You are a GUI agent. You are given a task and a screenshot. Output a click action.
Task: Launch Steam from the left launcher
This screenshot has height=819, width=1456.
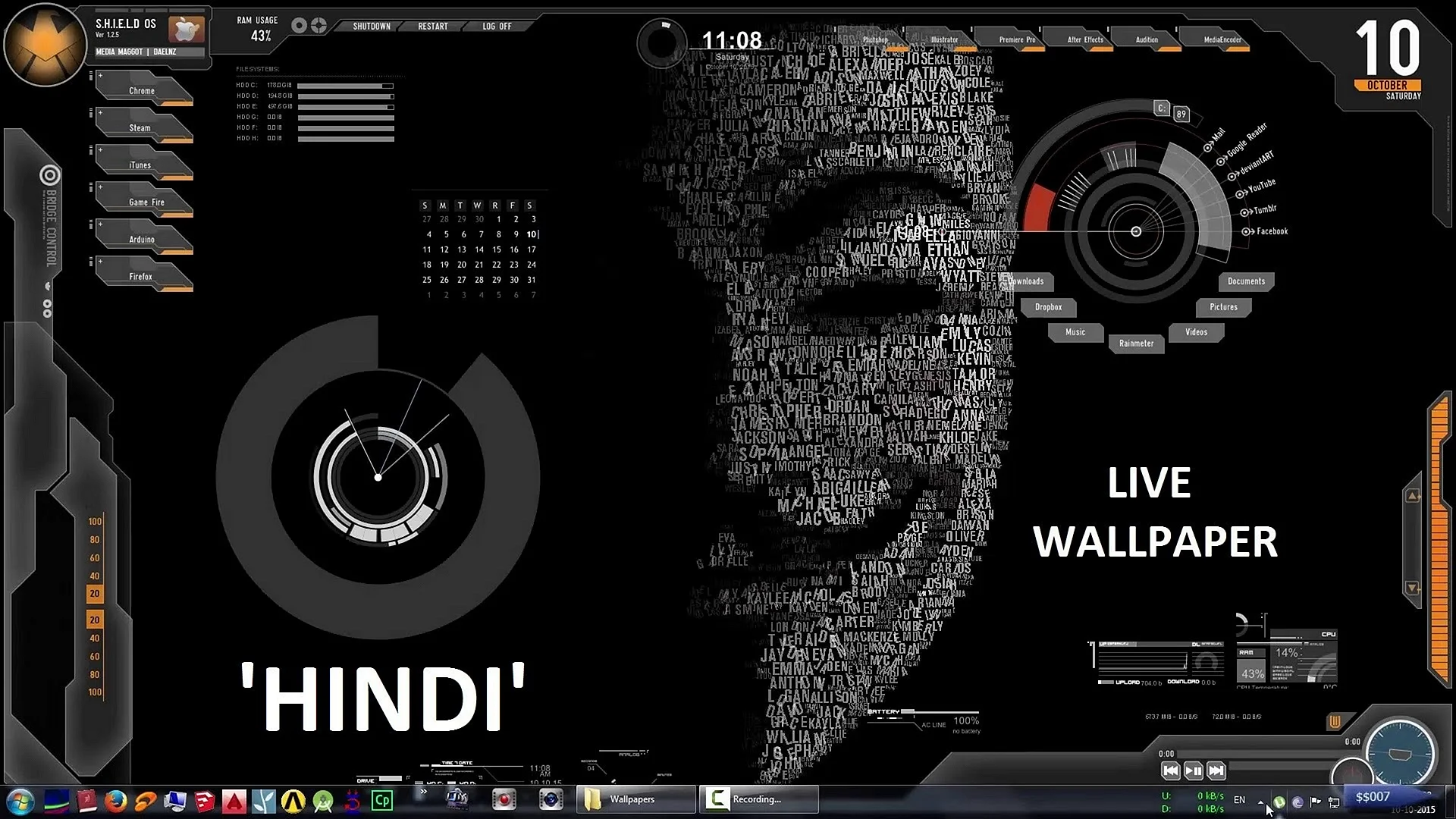click(x=144, y=127)
